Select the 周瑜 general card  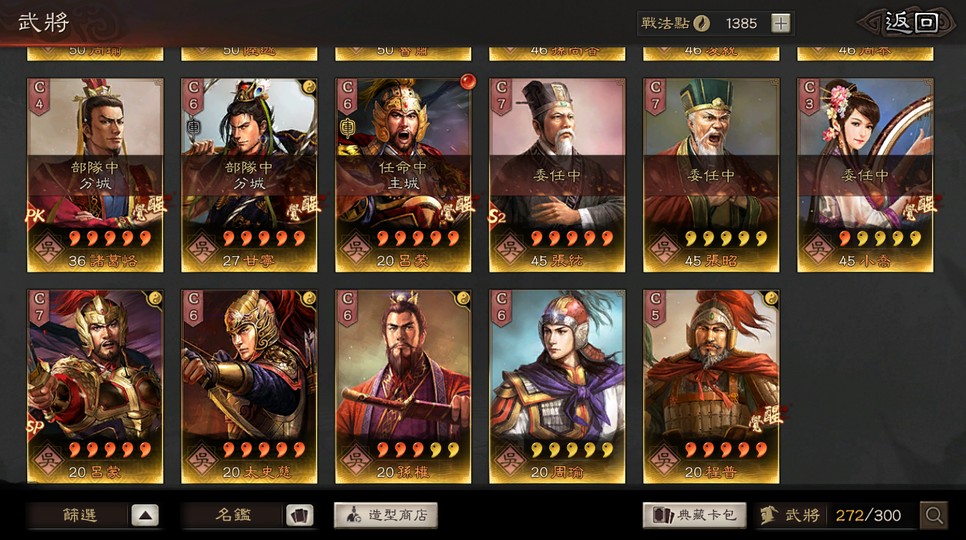tap(557, 387)
